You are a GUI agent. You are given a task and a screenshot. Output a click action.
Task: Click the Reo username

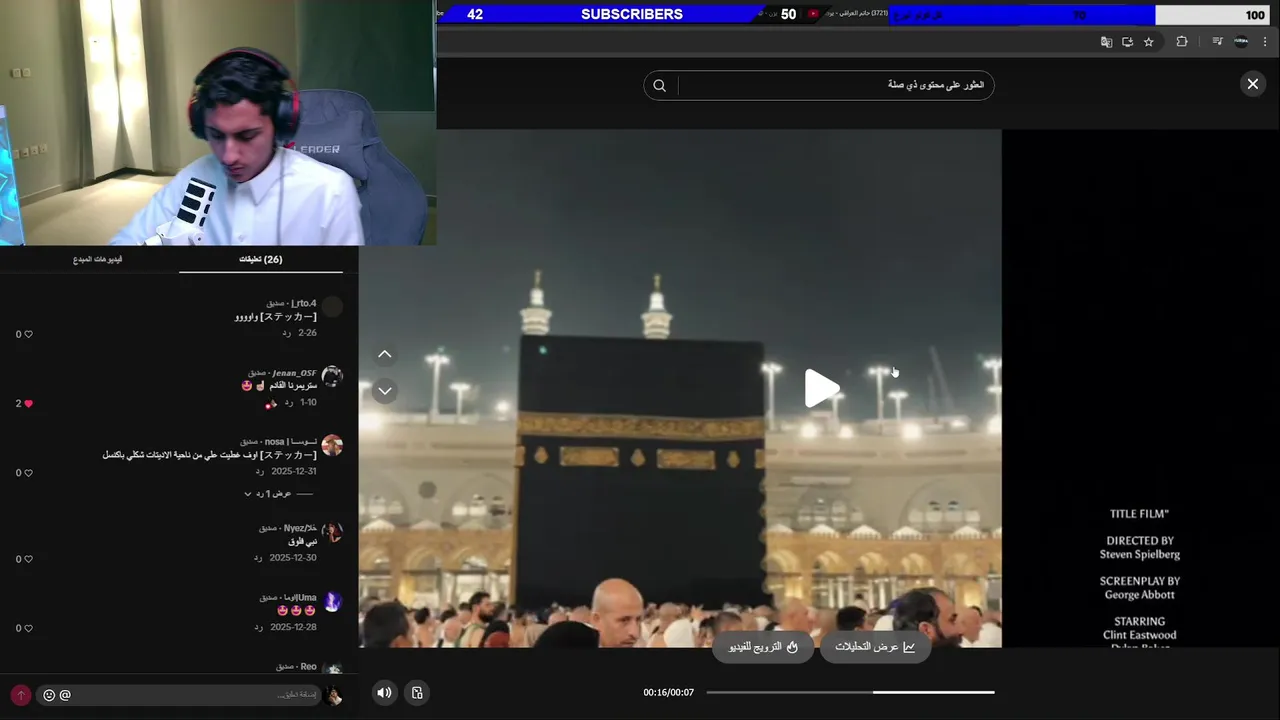[x=308, y=666]
